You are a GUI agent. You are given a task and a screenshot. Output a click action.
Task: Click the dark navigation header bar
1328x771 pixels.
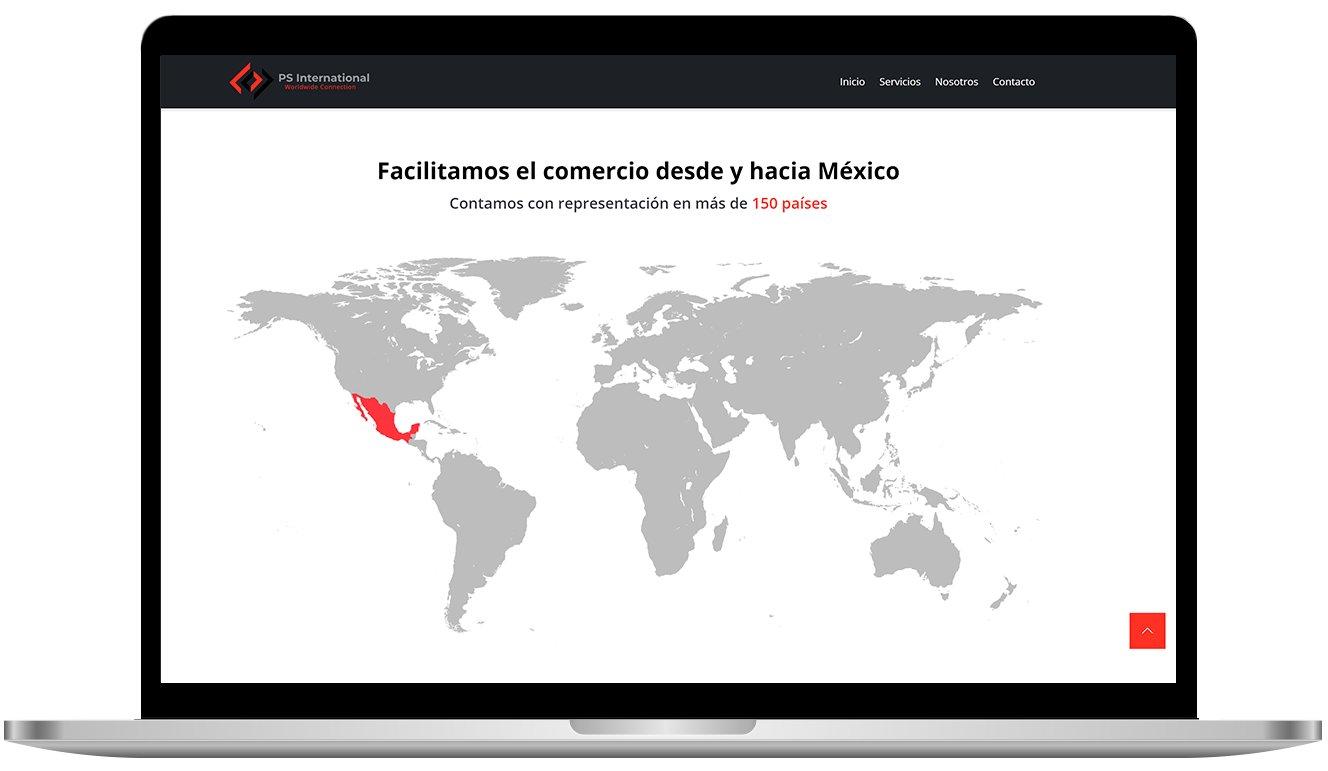click(x=600, y=82)
